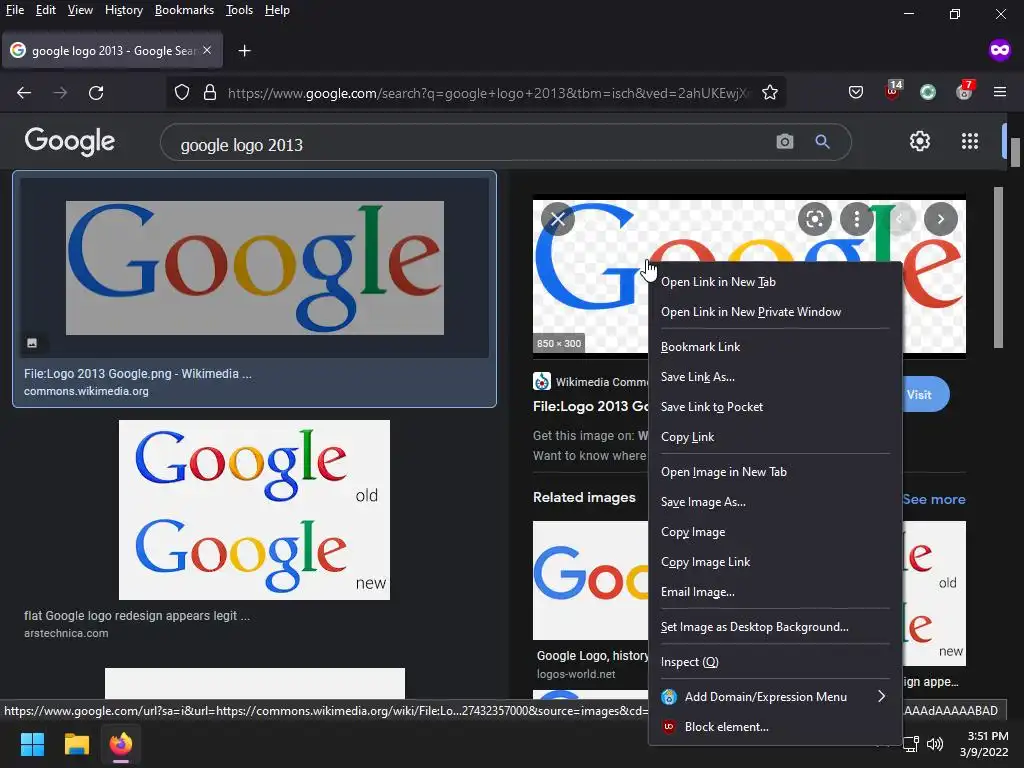The image size is (1024, 768).
Task: Open the File menu
Action: click(x=15, y=10)
